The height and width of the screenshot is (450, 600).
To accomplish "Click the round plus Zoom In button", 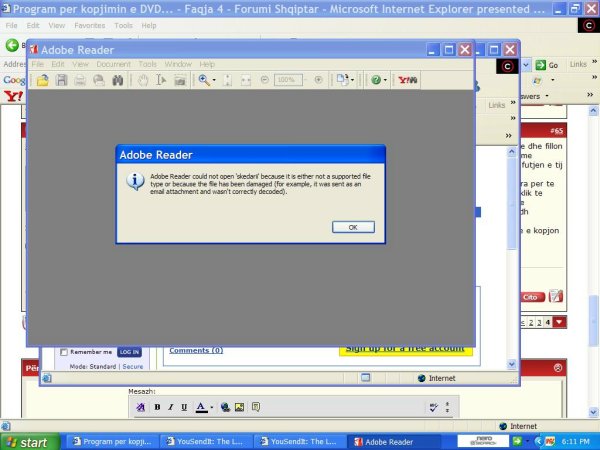I will [x=318, y=80].
